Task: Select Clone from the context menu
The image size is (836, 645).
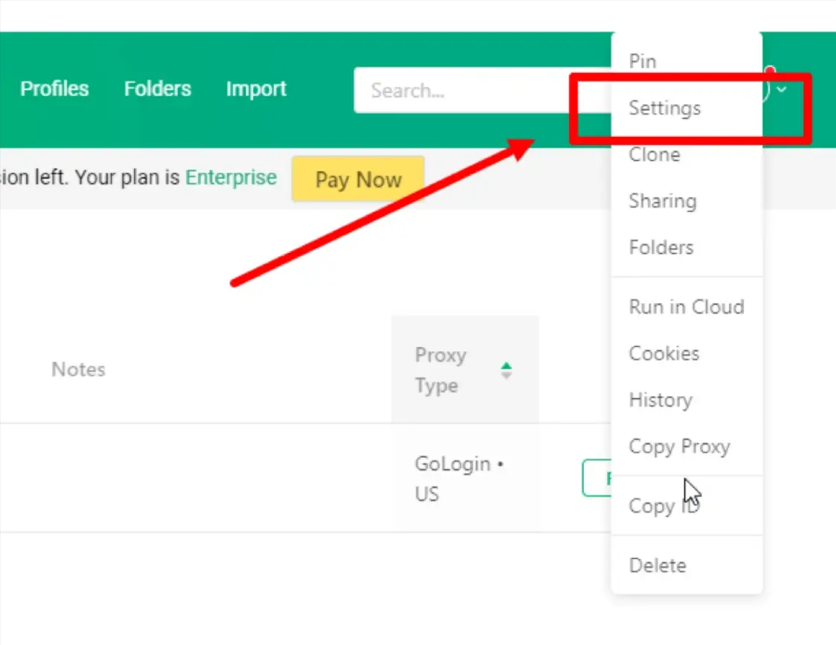Action: pyautogui.click(x=654, y=155)
